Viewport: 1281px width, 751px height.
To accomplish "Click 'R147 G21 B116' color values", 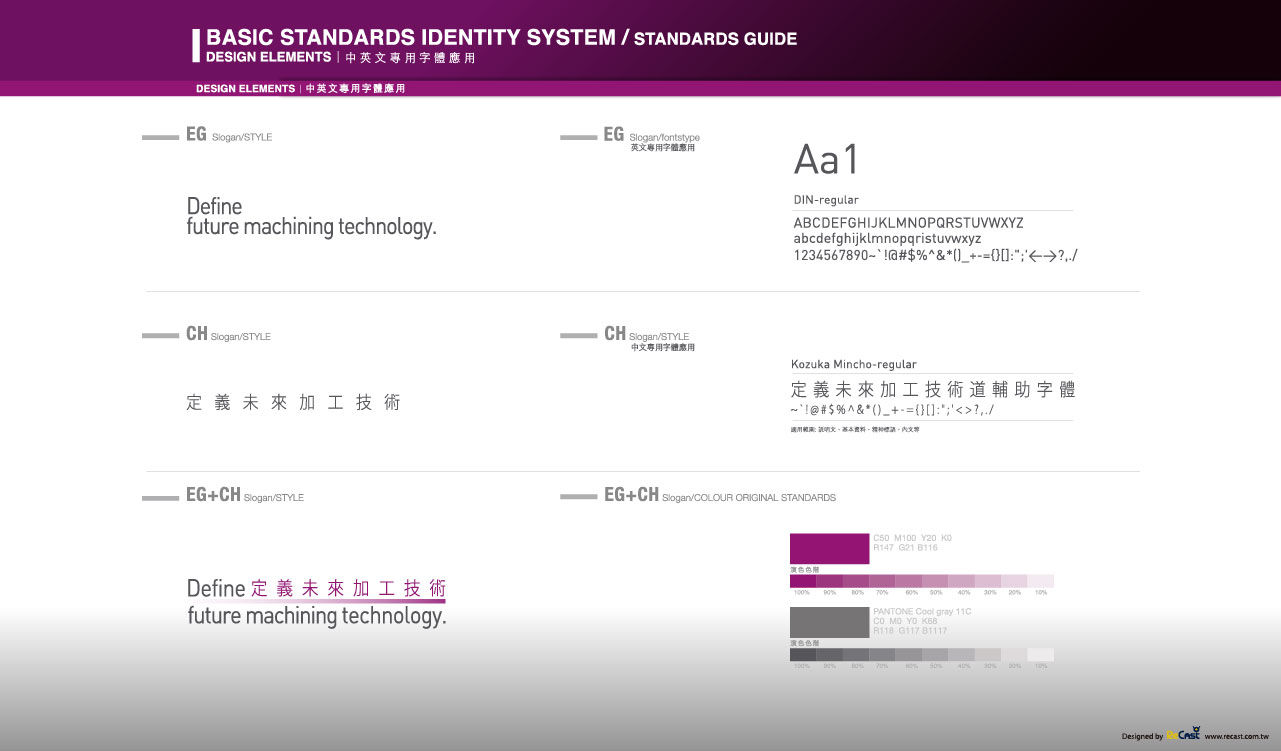I will tap(906, 548).
